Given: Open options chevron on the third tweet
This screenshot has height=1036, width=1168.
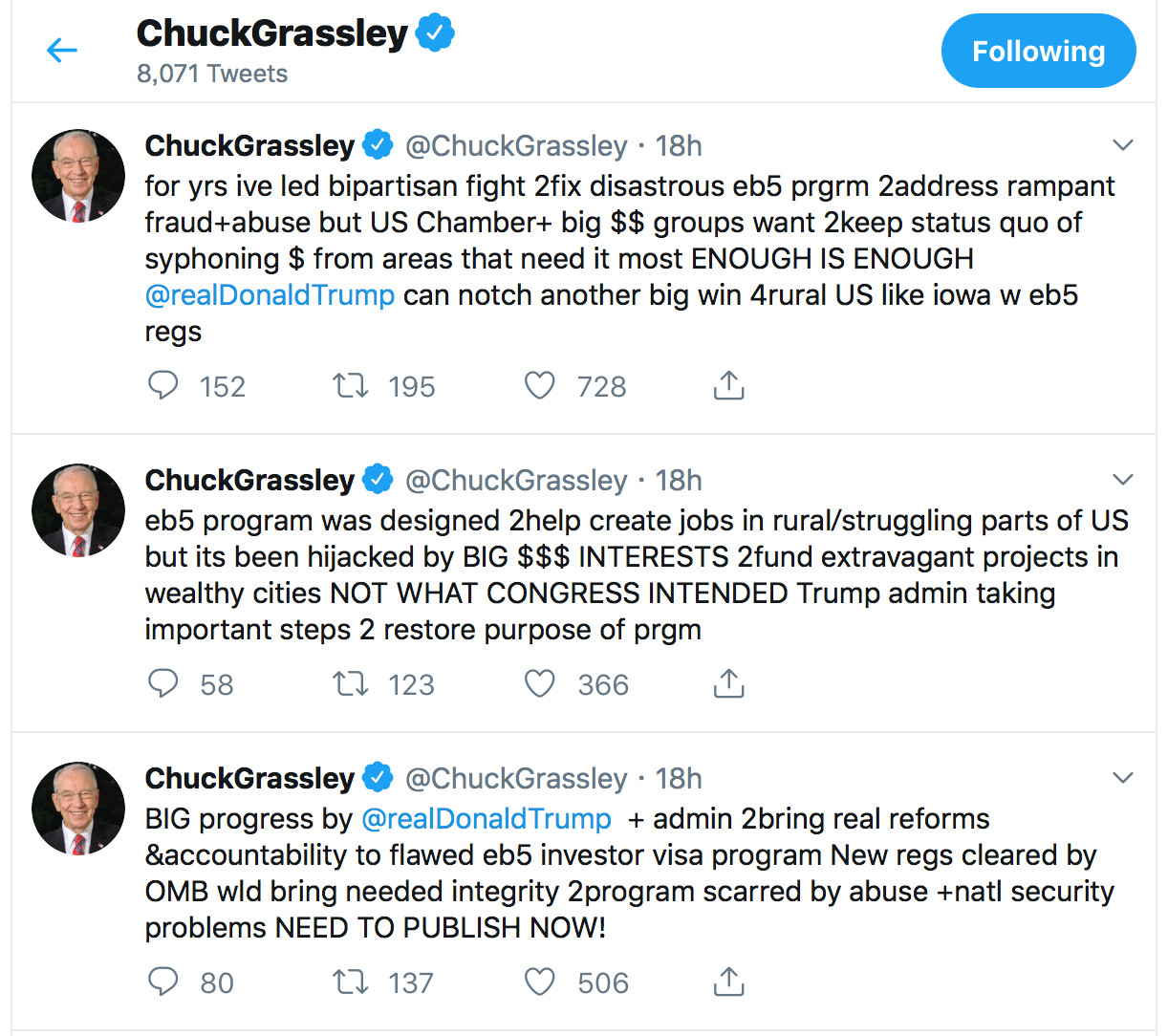Looking at the screenshot, I should [x=1123, y=777].
